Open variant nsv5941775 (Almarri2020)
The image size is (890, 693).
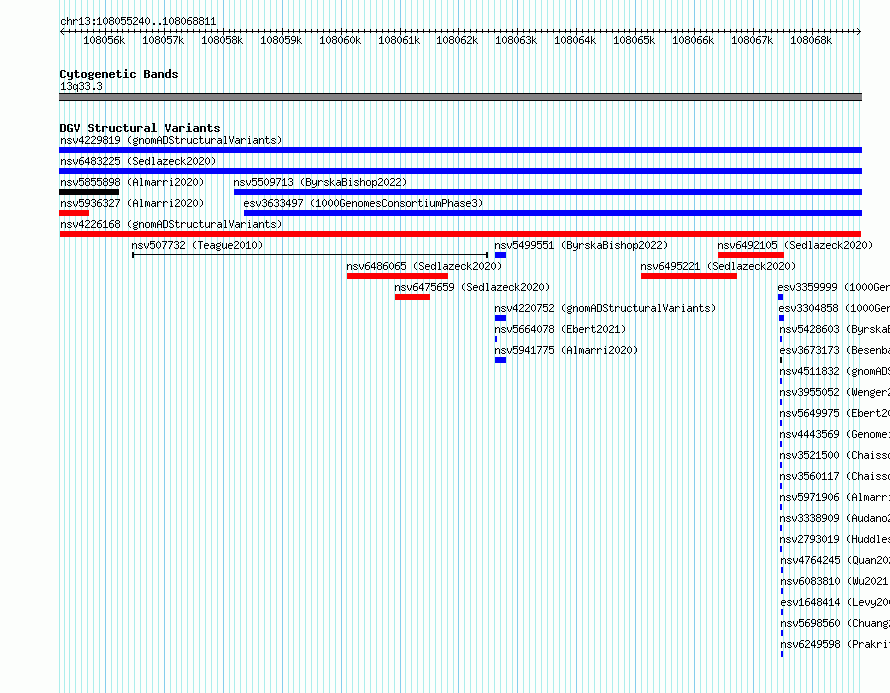[x=566, y=350]
